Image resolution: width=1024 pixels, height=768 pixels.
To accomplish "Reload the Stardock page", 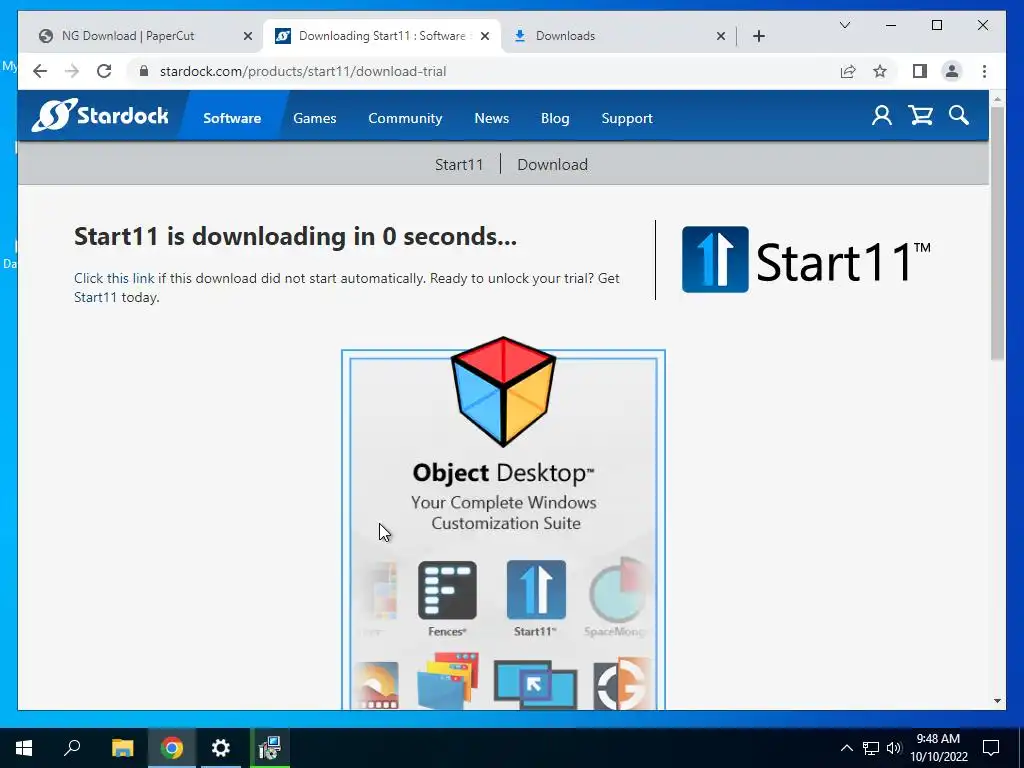I will (104, 71).
